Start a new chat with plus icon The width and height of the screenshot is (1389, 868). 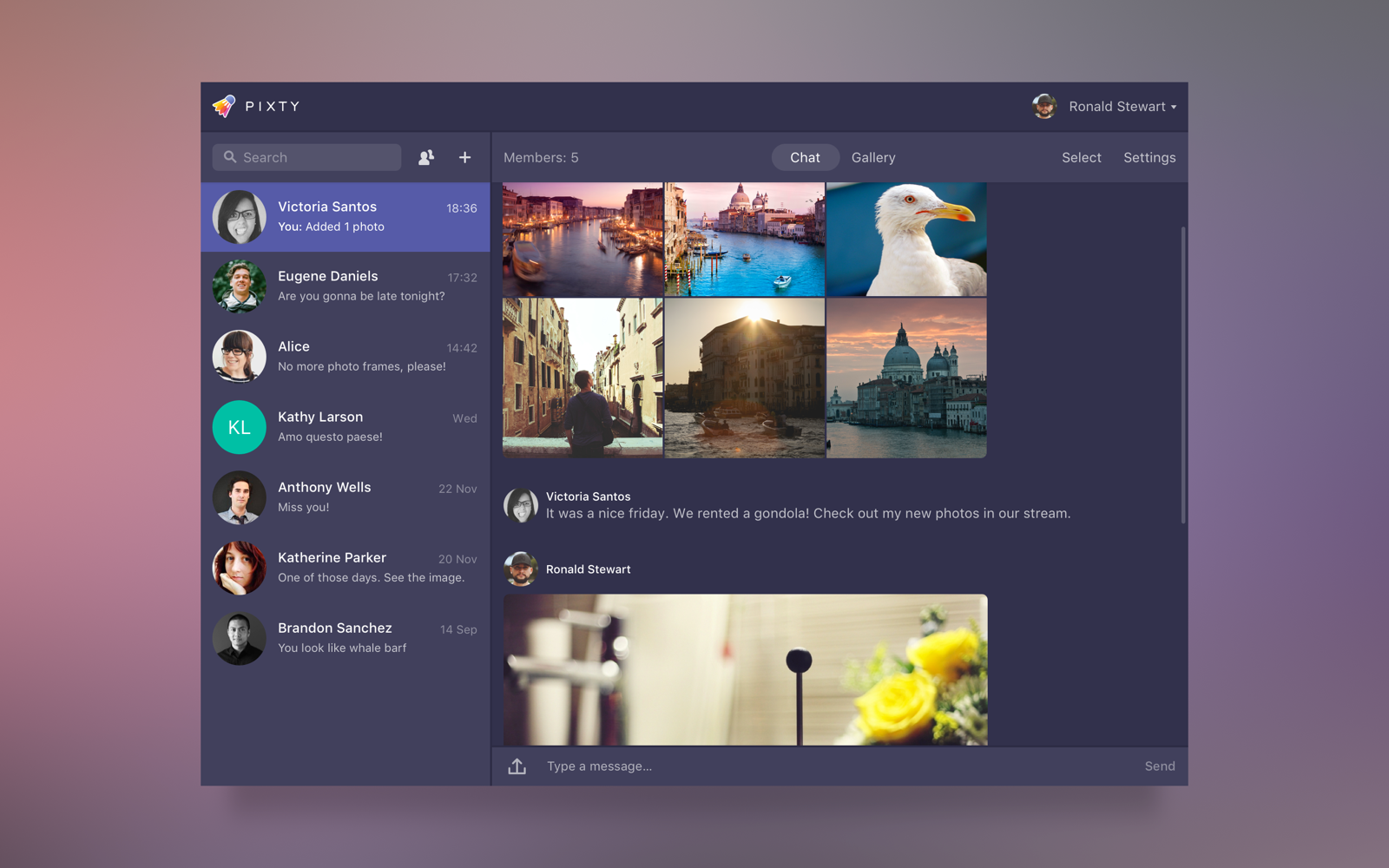[x=465, y=157]
